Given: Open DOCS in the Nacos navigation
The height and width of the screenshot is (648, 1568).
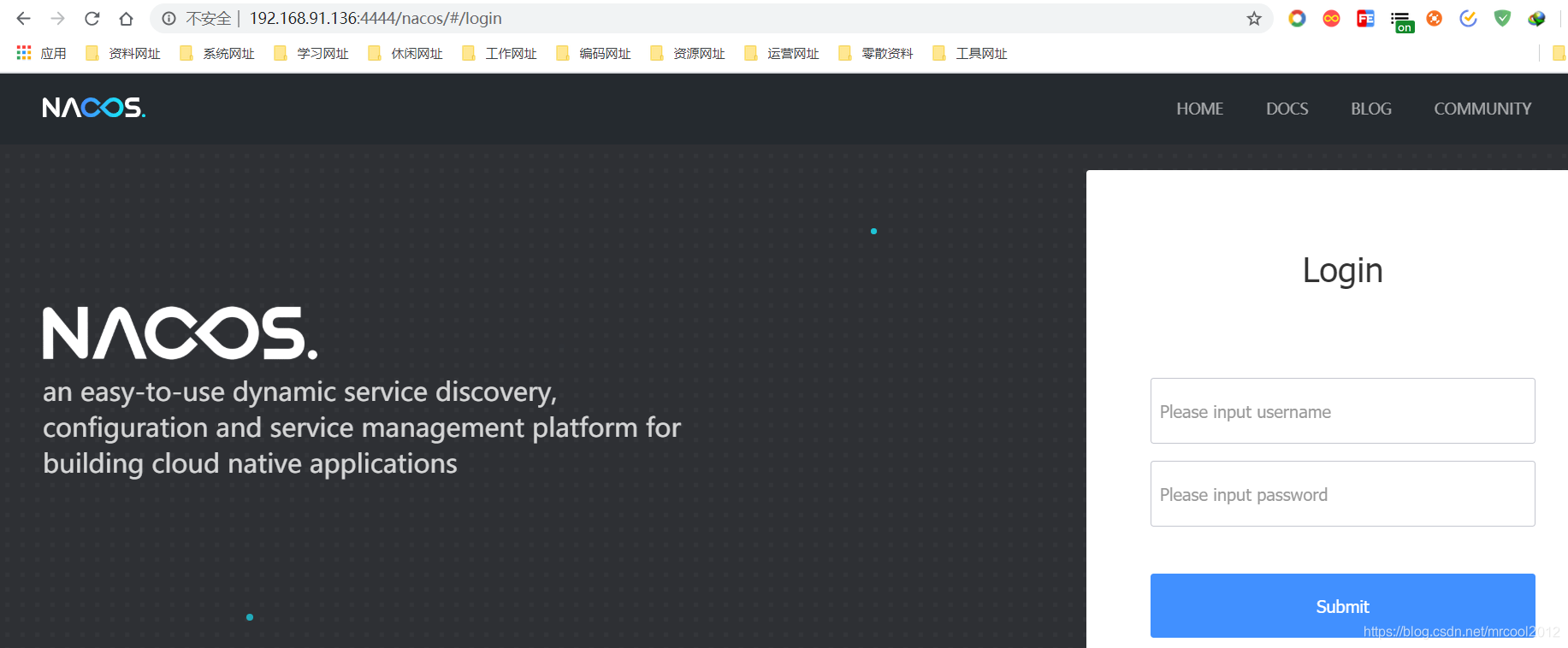Looking at the screenshot, I should click(x=1287, y=109).
